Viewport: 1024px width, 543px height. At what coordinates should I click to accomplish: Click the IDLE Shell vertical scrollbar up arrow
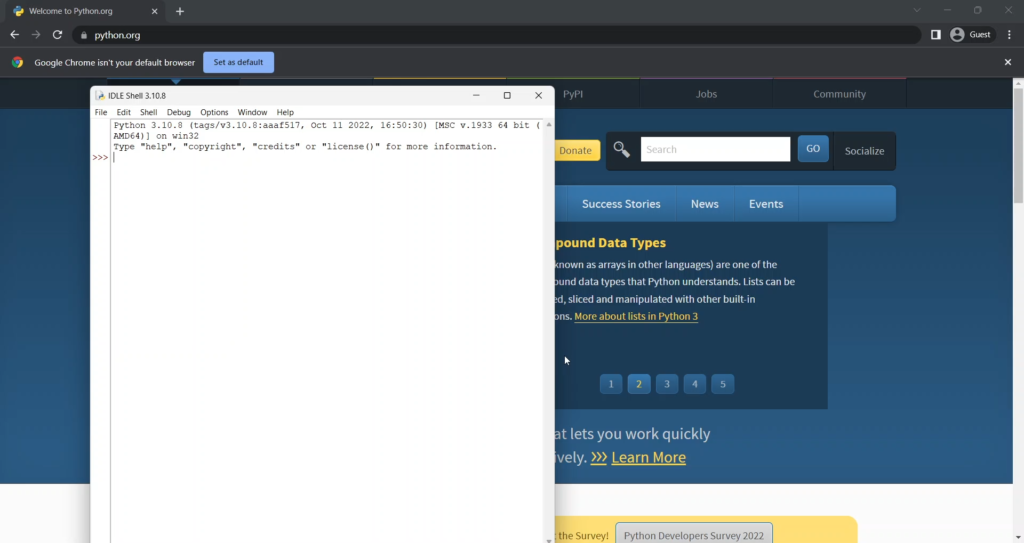click(549, 124)
